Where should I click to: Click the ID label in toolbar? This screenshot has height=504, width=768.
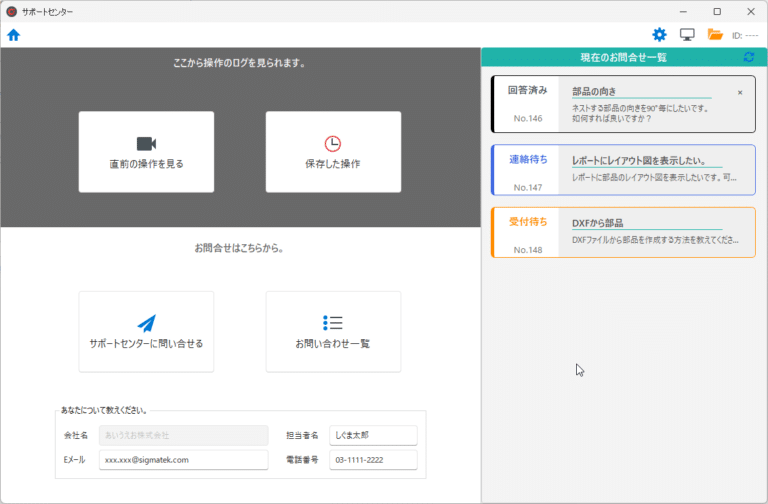click(x=745, y=35)
